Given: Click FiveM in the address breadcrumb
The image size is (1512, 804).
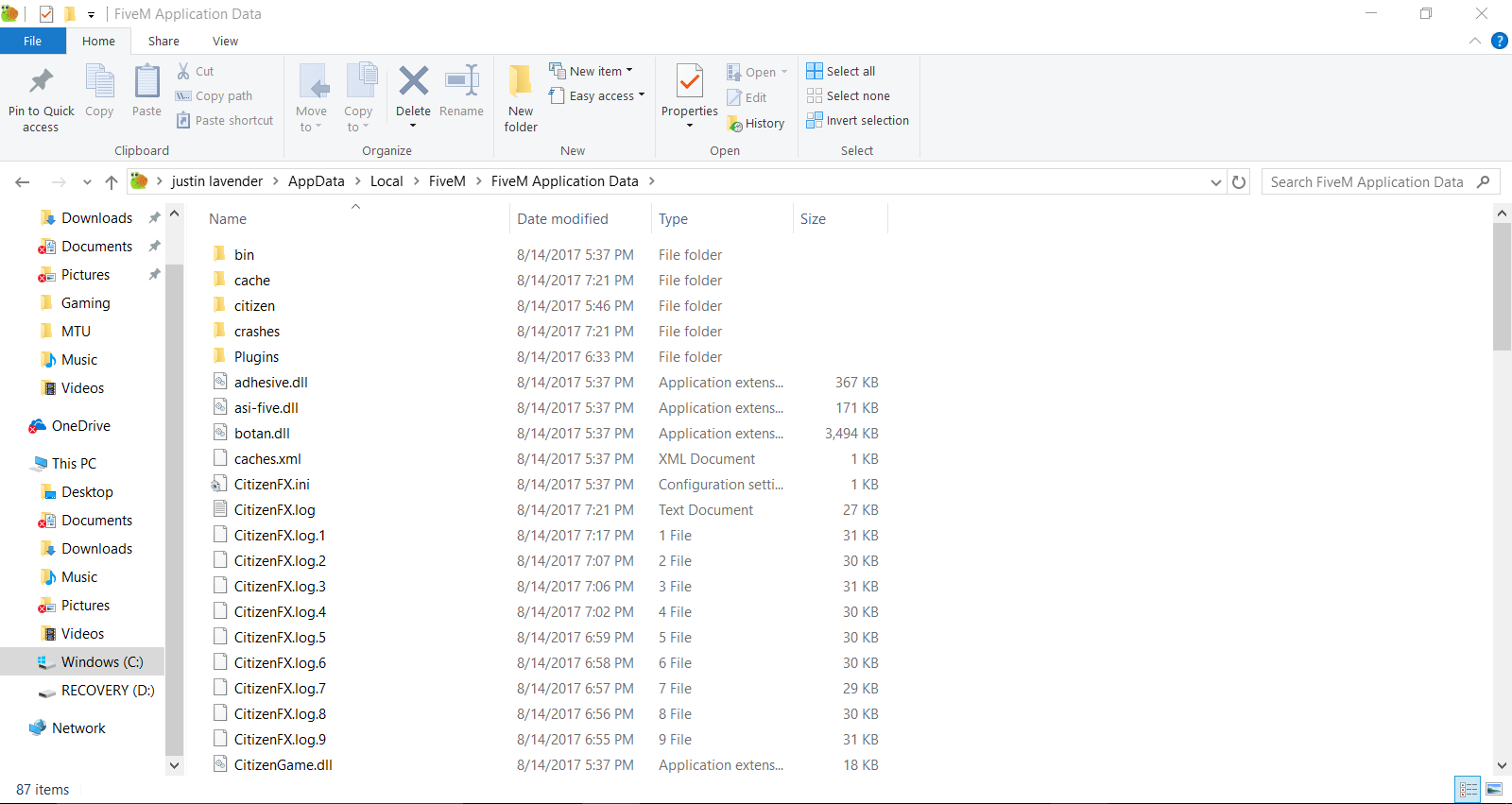Looking at the screenshot, I should click(x=447, y=181).
